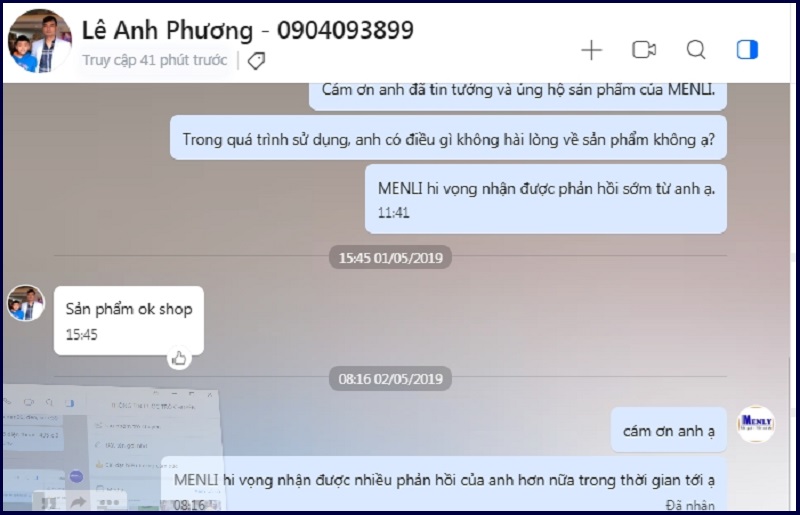Image resolution: width=800 pixels, height=515 pixels.
Task: Click the sender avatar next to incoming message
Action: pyautogui.click(x=26, y=303)
